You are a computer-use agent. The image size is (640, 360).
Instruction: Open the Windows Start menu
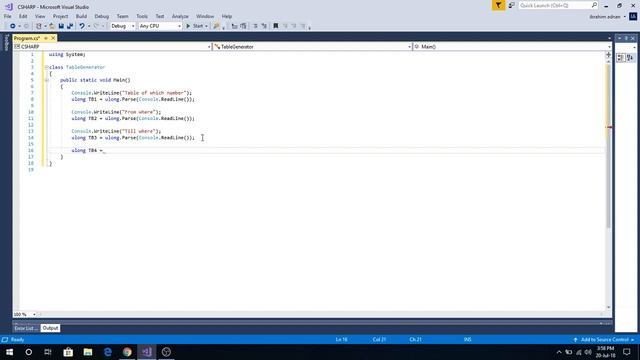click(x=9, y=352)
